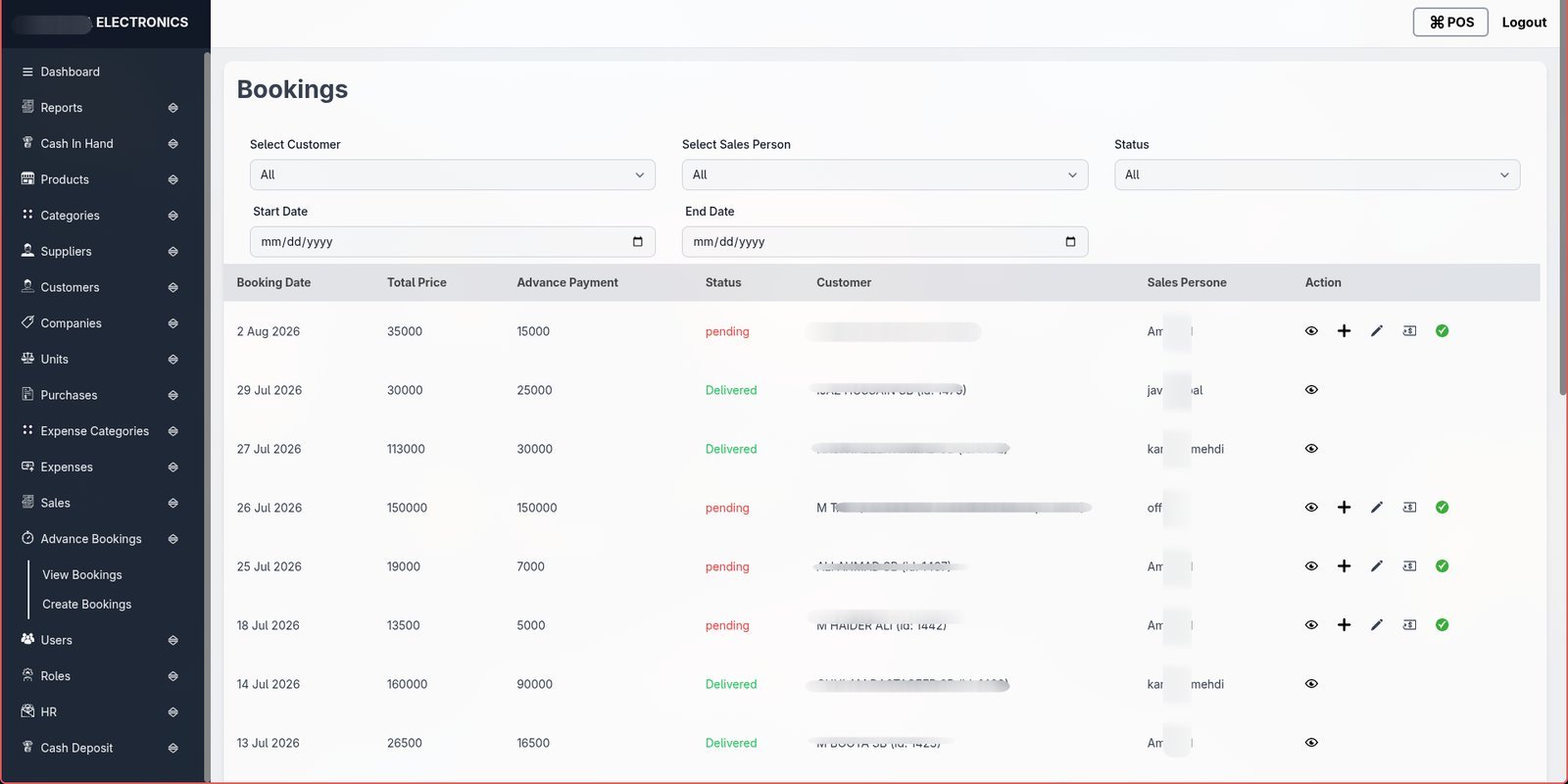Click the eye icon on 13 Jul 2026 row

[1311, 743]
